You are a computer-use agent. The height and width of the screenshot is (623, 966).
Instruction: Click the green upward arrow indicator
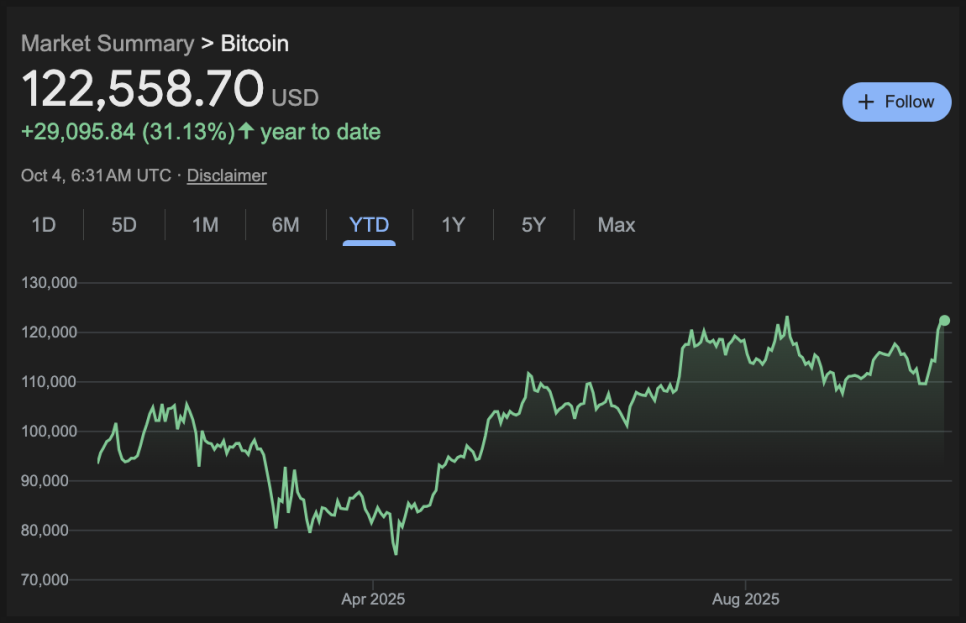246,131
